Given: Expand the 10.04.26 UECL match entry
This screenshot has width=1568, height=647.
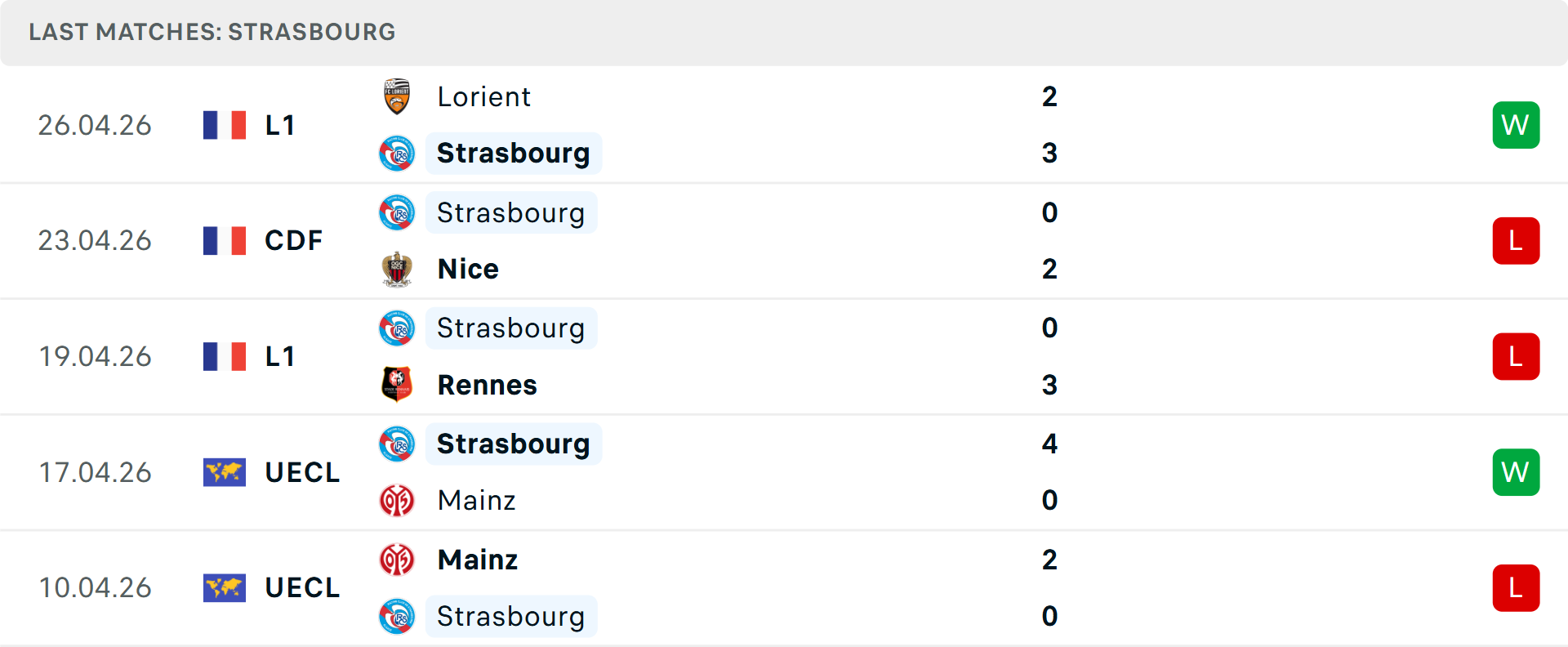Looking at the screenshot, I should 784,587.
